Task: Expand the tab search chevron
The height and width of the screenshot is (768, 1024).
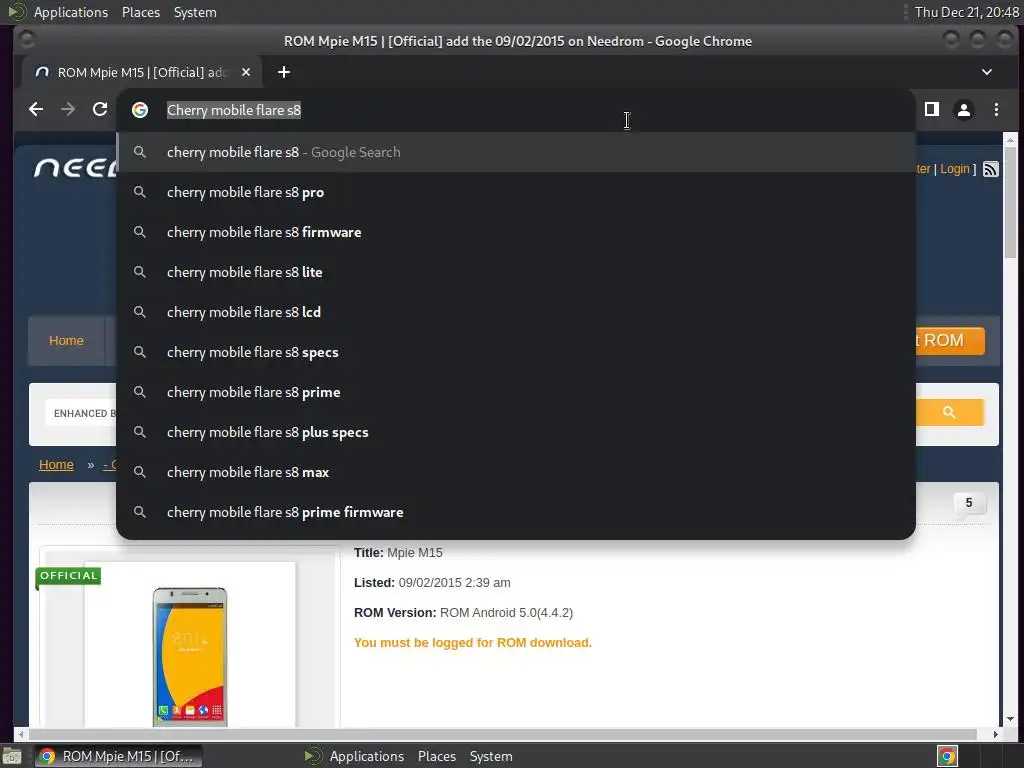Action: (x=987, y=72)
